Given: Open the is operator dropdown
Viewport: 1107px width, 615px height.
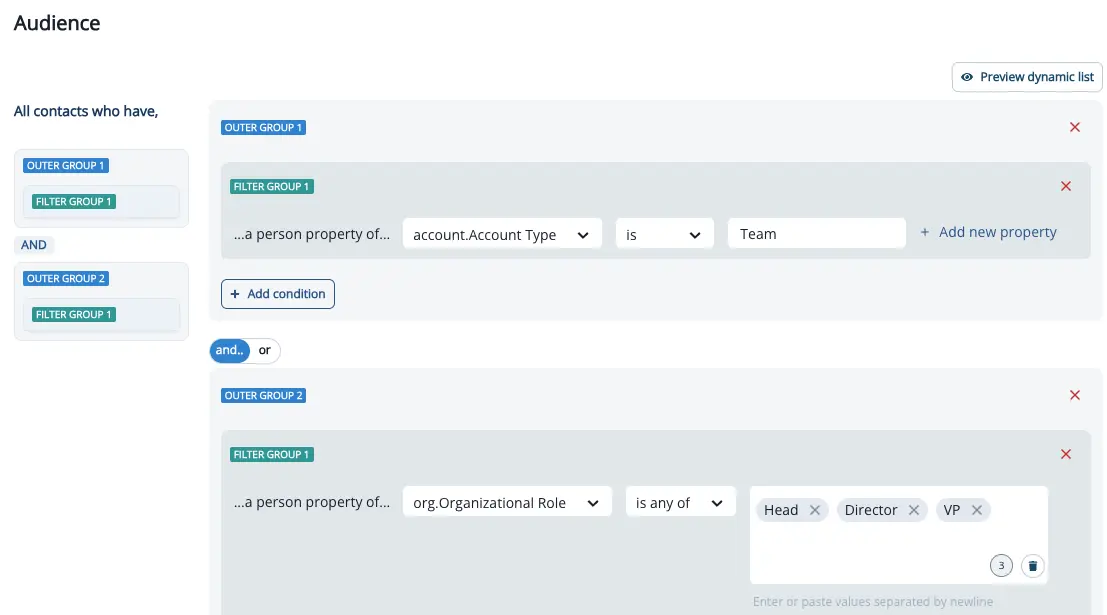Looking at the screenshot, I should pos(664,233).
